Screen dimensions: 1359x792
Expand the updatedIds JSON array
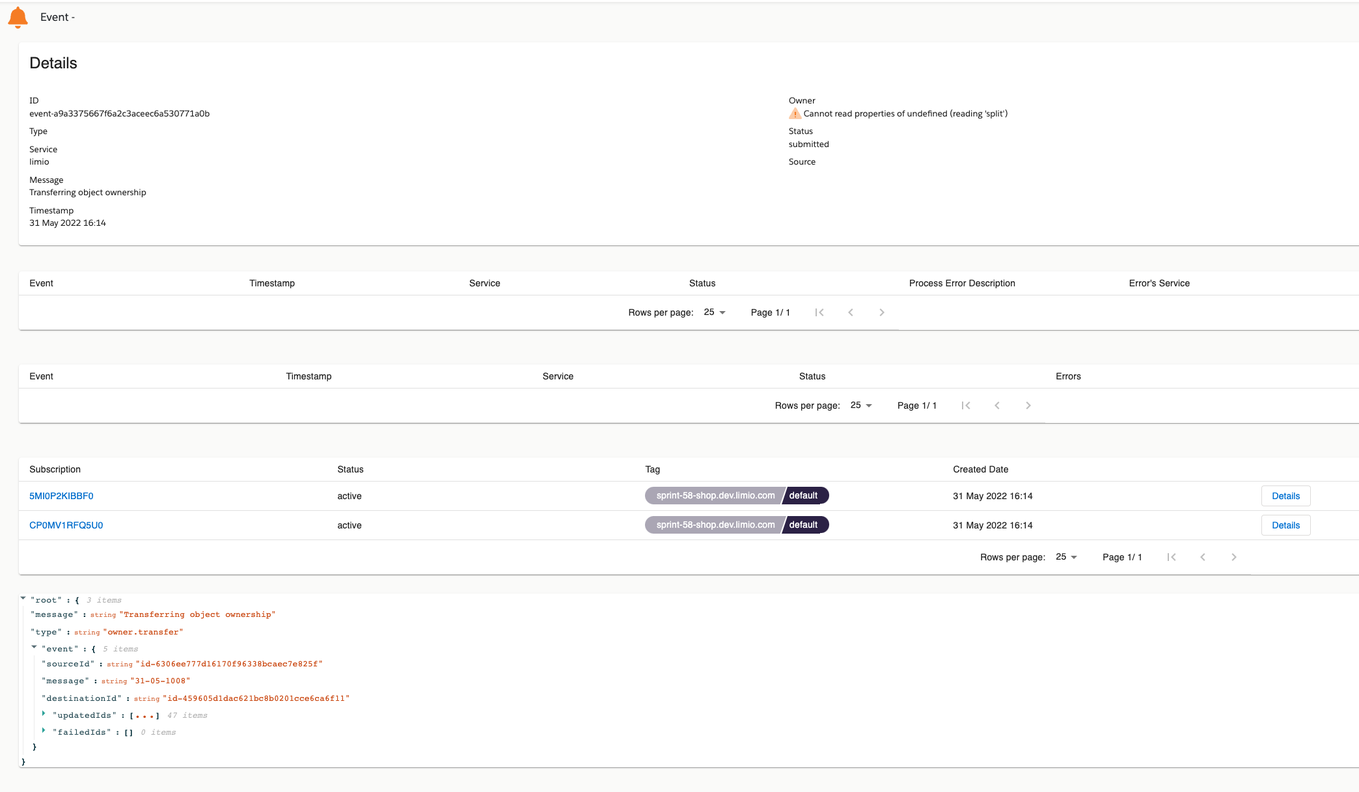44,715
